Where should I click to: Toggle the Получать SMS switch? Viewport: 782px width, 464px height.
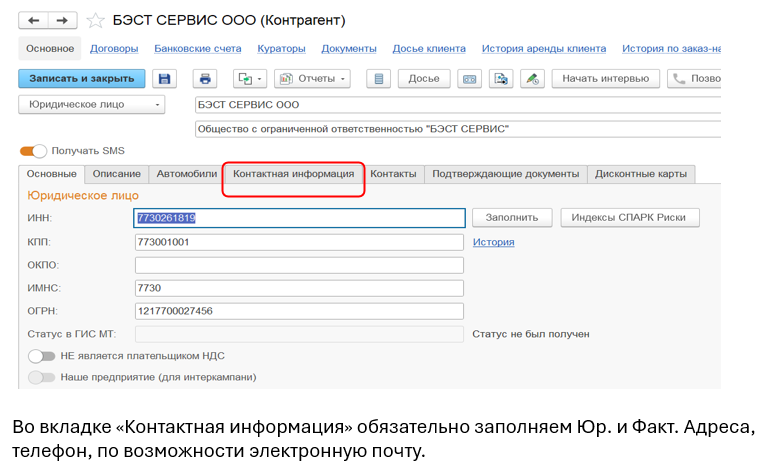click(x=33, y=151)
